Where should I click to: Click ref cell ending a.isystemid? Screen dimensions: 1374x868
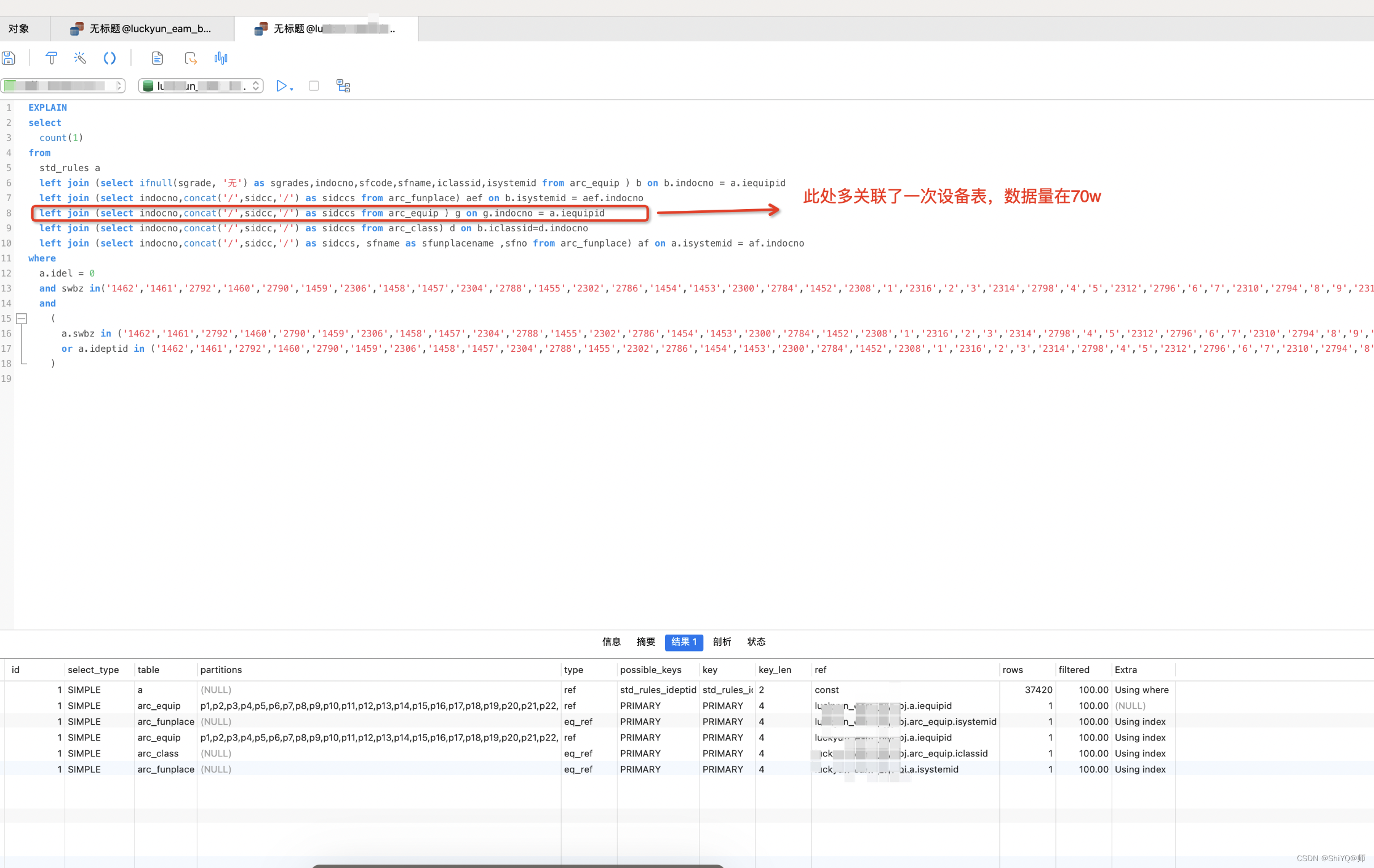[905, 769]
